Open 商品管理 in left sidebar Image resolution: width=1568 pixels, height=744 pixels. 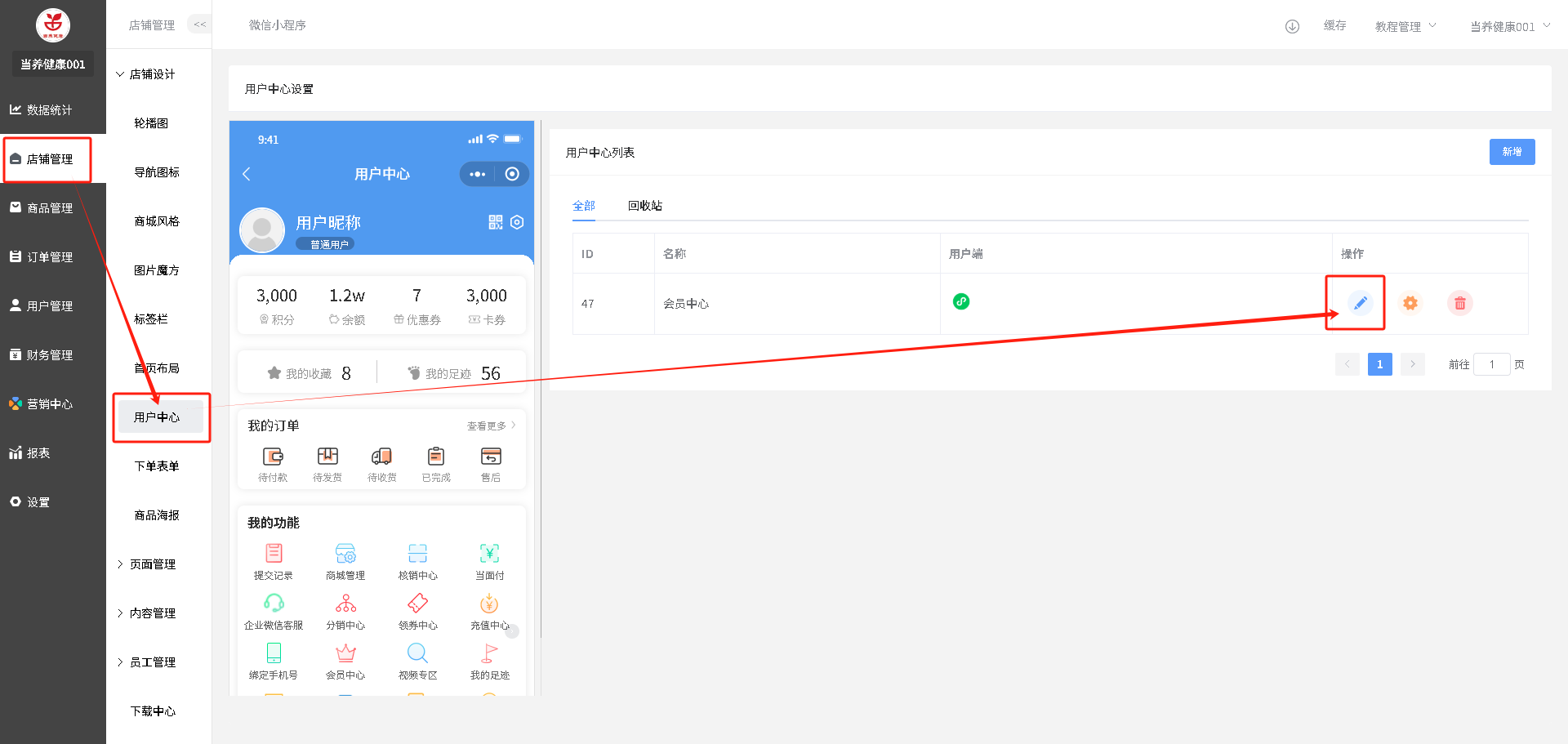[x=50, y=208]
